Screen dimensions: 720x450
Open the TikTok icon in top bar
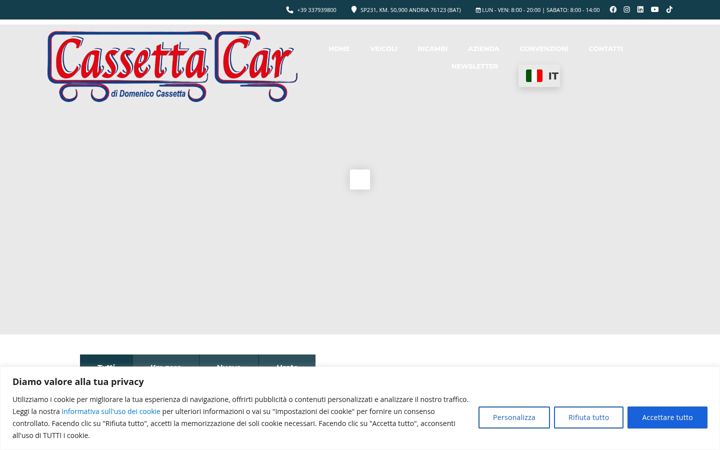pos(669,9)
